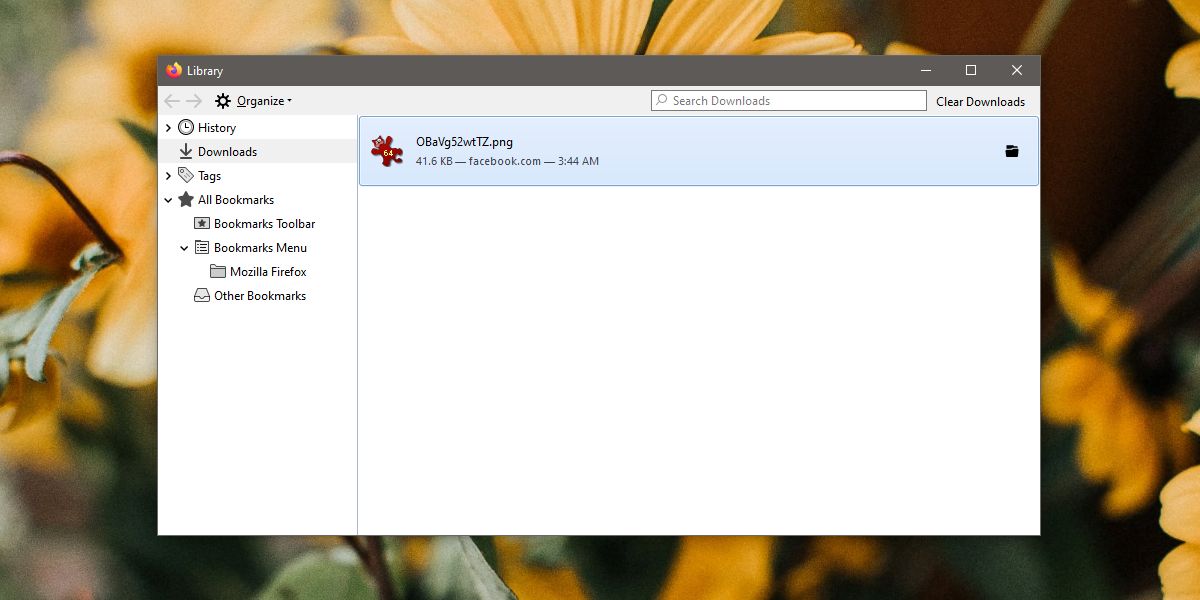1200x600 pixels.
Task: Open containing folder for OBaVg52wtTZ.png
Action: point(1012,151)
